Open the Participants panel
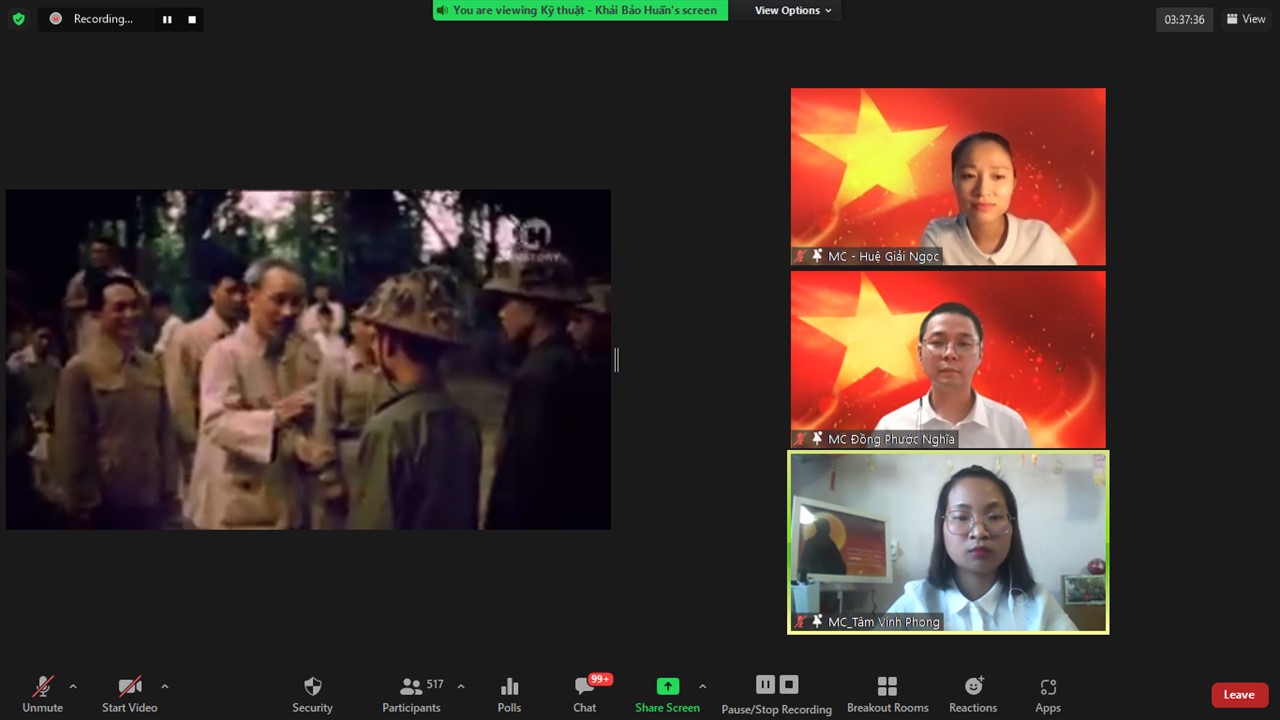 pos(411,694)
